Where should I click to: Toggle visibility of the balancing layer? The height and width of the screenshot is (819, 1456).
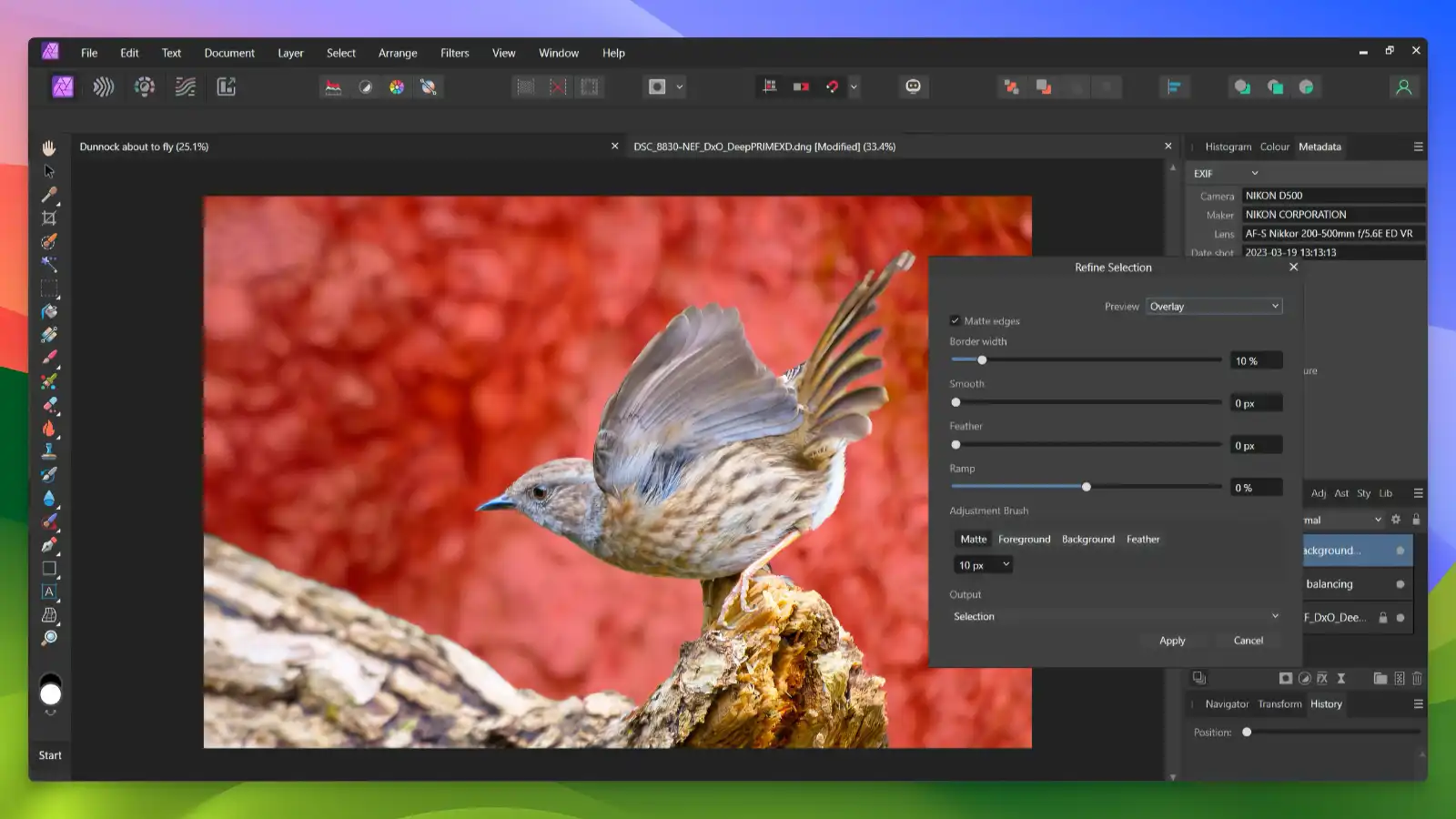point(1400,583)
